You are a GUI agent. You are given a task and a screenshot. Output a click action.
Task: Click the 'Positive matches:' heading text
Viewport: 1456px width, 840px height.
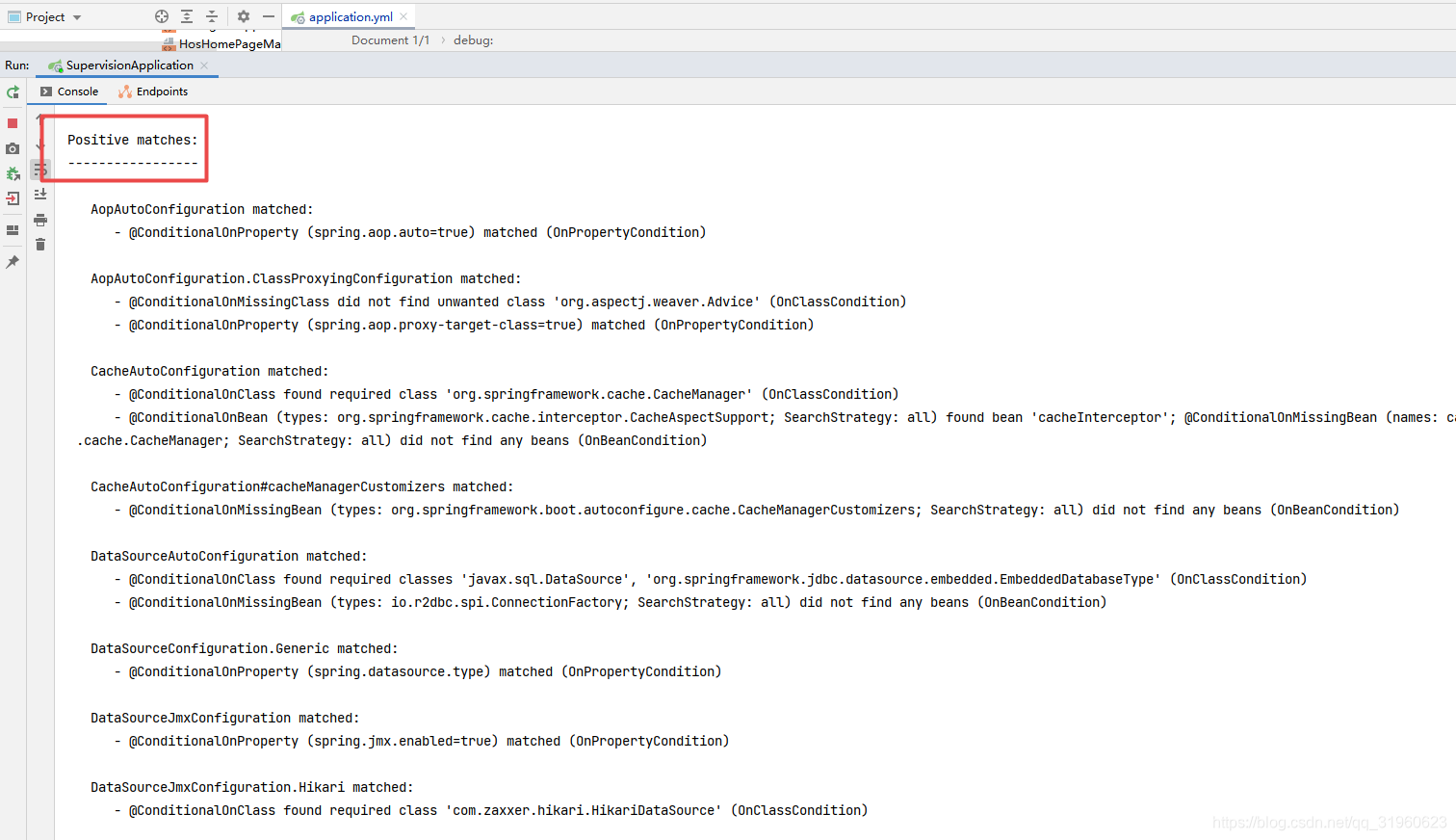pyautogui.click(x=132, y=140)
